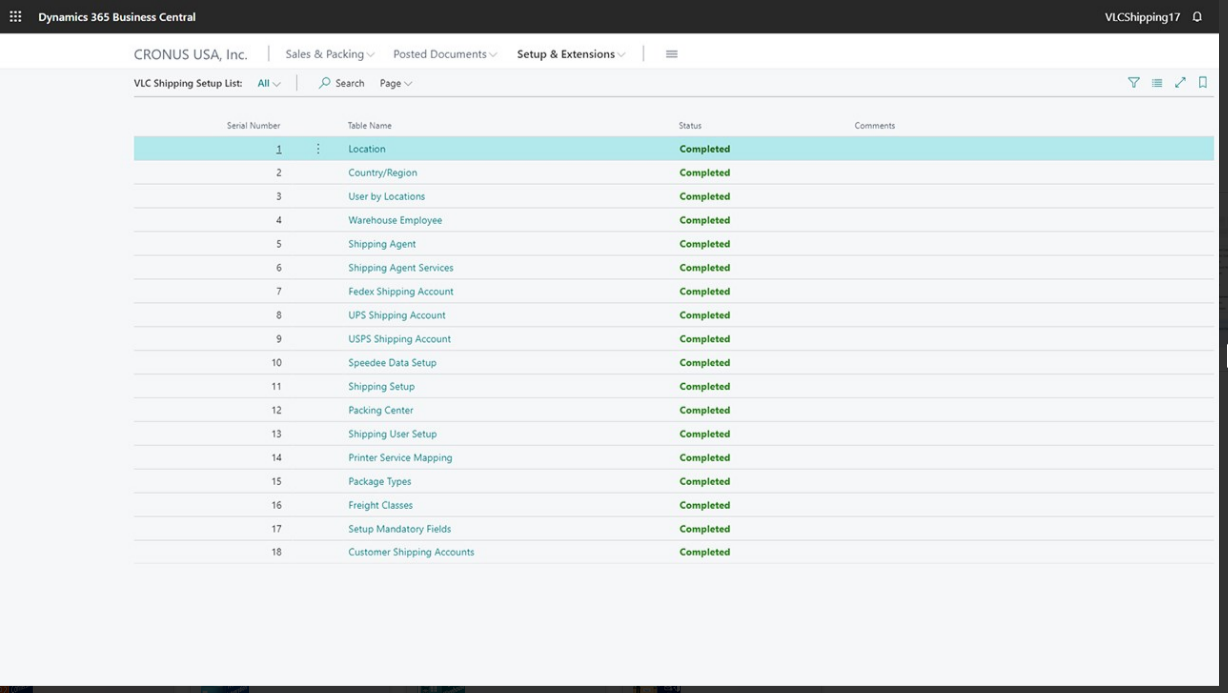Click the VLCShipping17 user account
Viewport: 1228px width, 693px height.
click(1142, 17)
